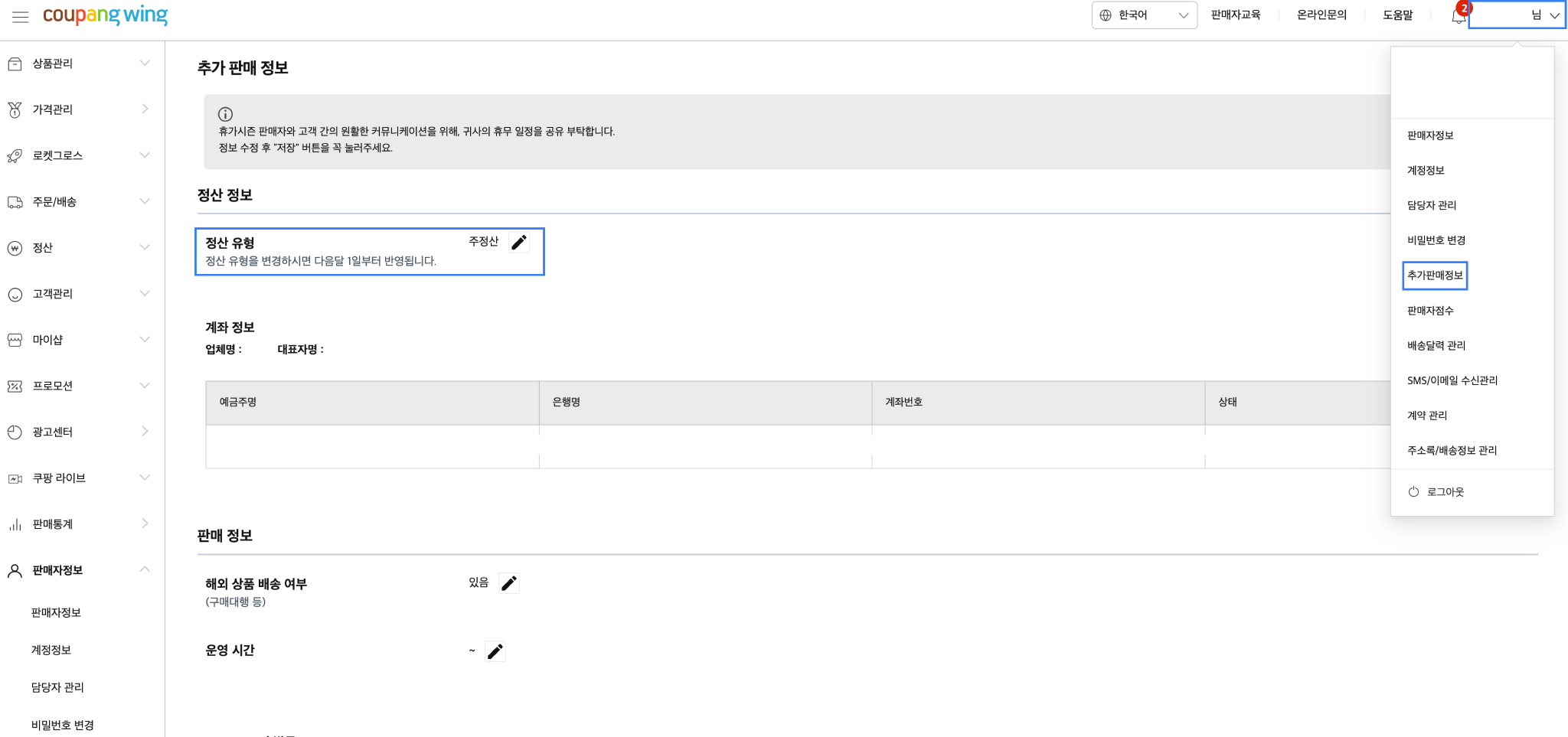Open 판매자정보 sidebar submenu item
This screenshot has width=1568, height=737.
click(56, 612)
